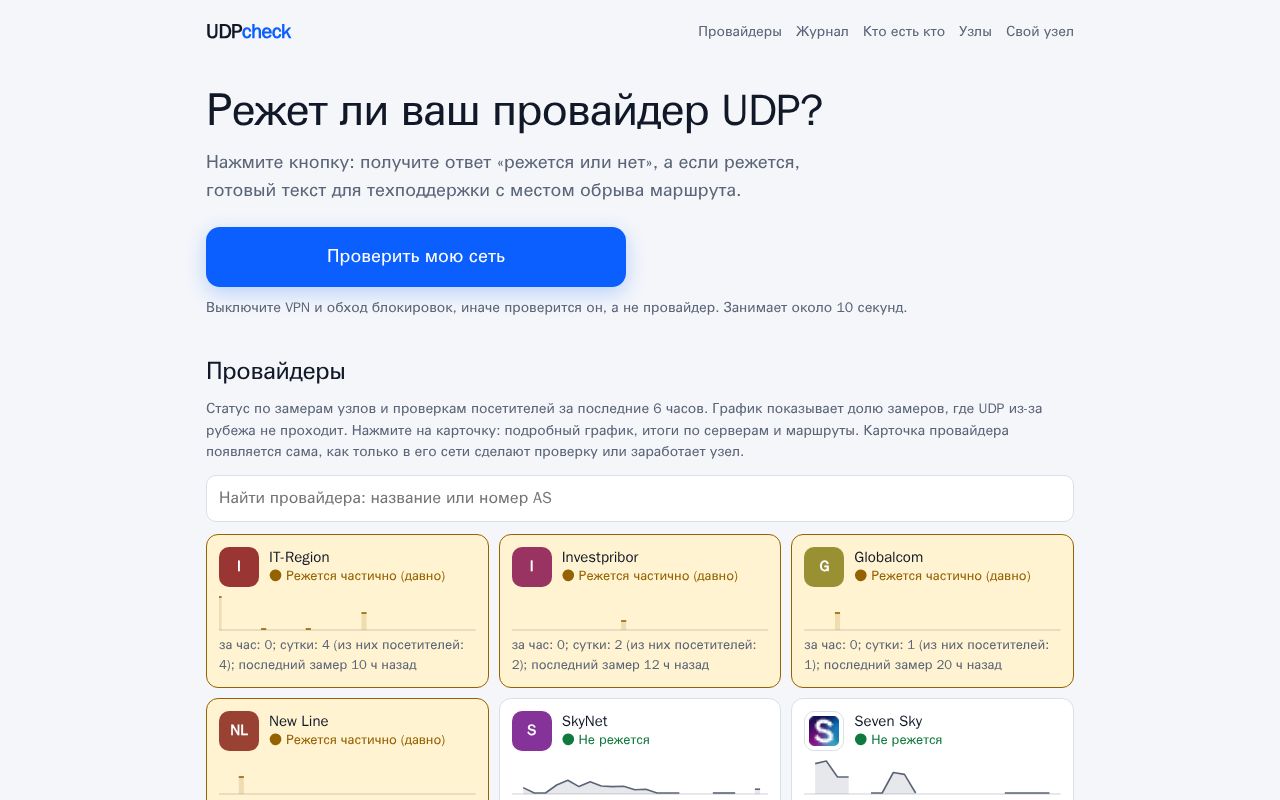
Task: Click the UDPcheck logo
Action: (x=248, y=31)
